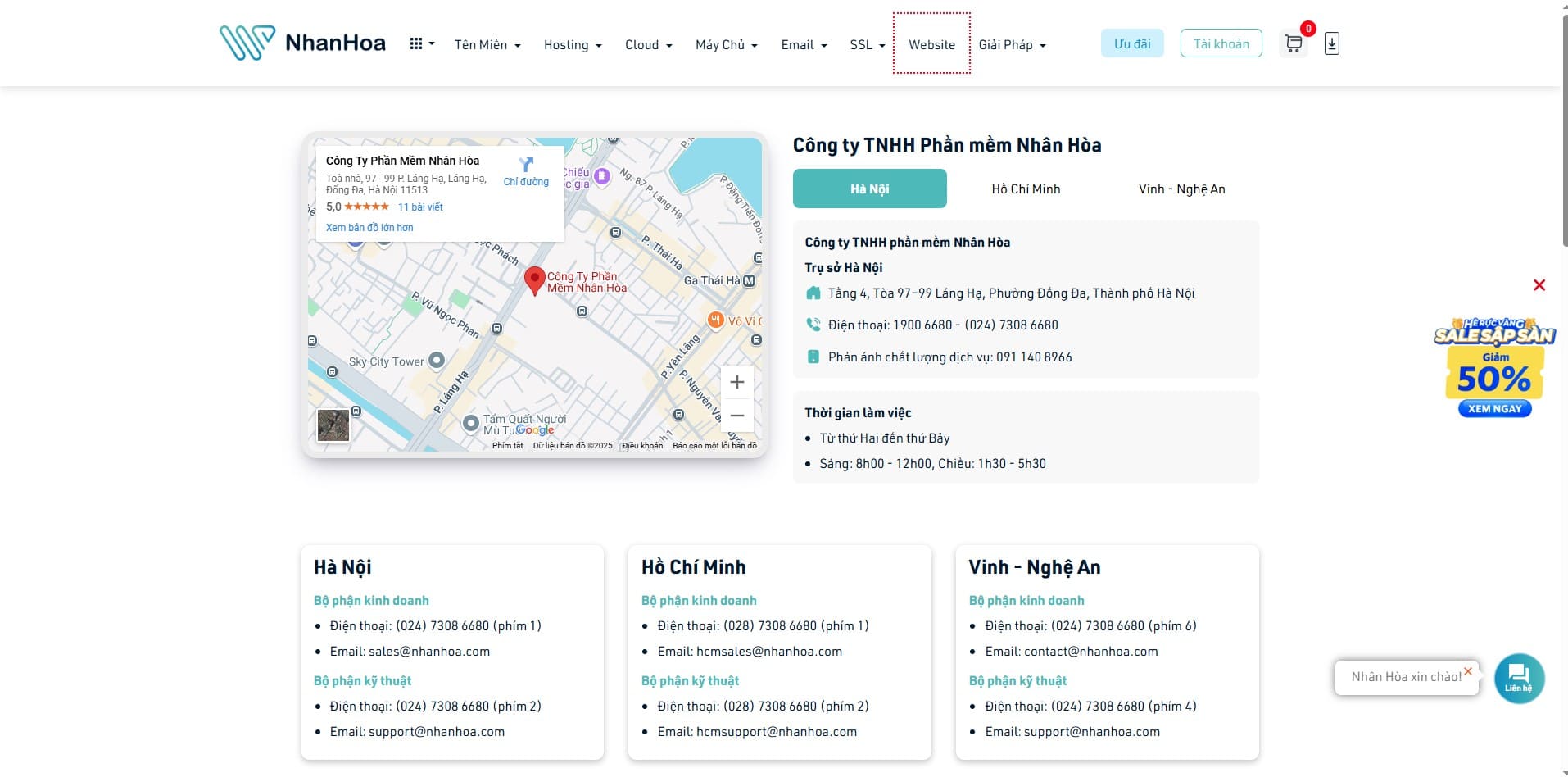Zoom in on the map
This screenshot has height=777, width=1568.
click(736, 382)
